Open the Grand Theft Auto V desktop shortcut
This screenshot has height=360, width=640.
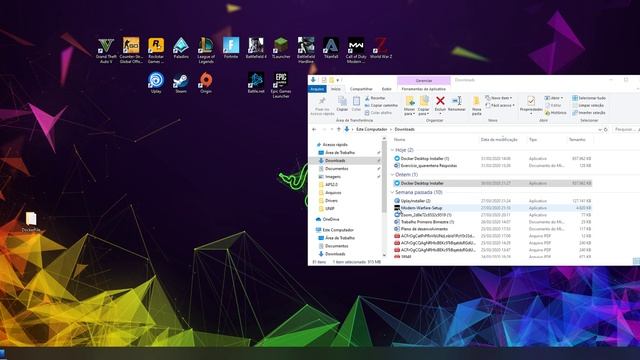(106, 50)
